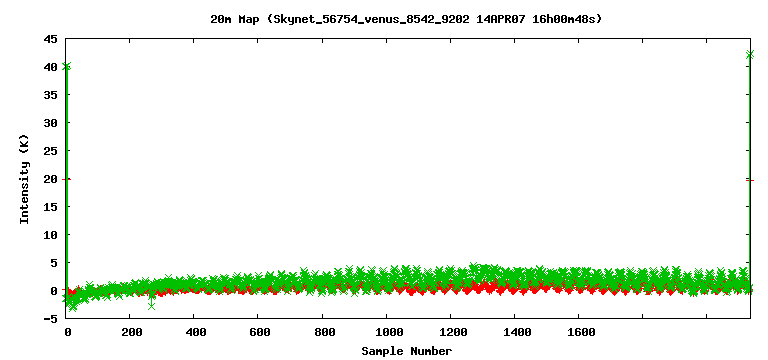The image size is (768, 360).
Task: Click the Intensity (K) y-axis label
Action: 24,179
